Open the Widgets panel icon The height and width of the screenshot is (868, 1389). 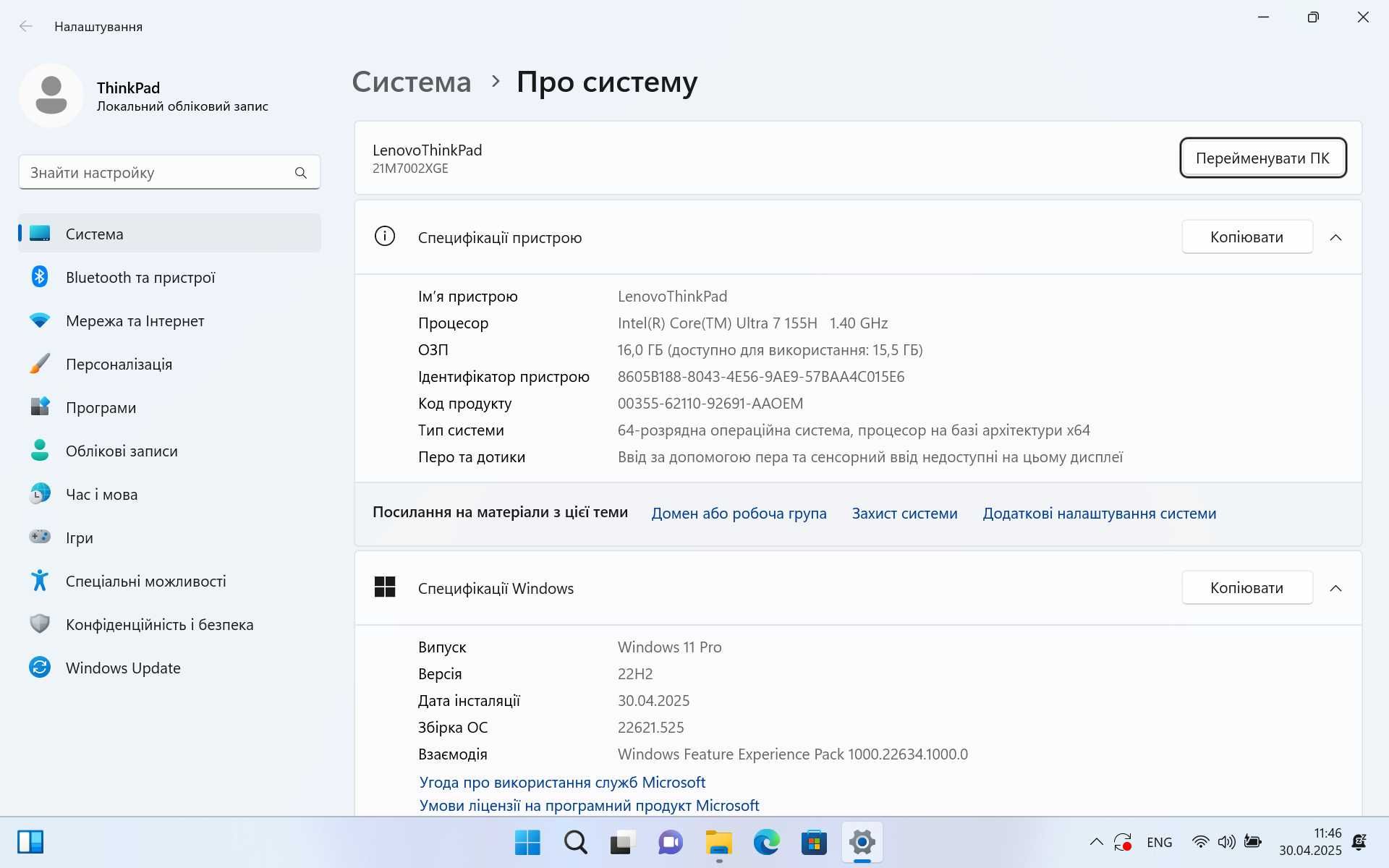(x=30, y=842)
